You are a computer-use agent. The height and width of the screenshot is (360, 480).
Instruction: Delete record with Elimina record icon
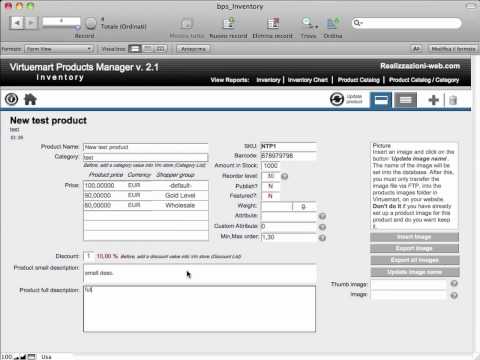pyautogui.click(x=273, y=24)
